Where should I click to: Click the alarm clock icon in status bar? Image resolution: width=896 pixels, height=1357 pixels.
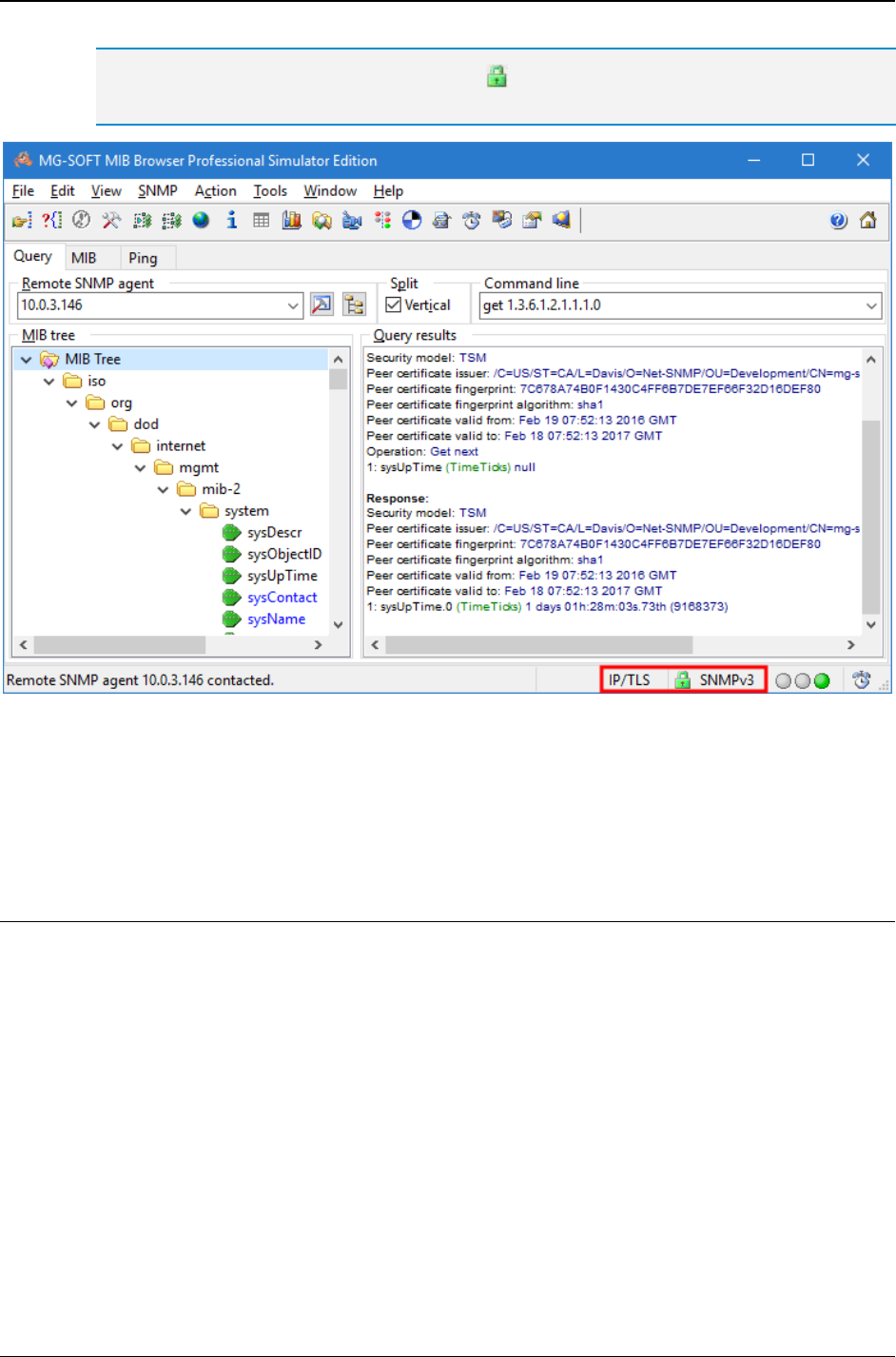(x=862, y=680)
